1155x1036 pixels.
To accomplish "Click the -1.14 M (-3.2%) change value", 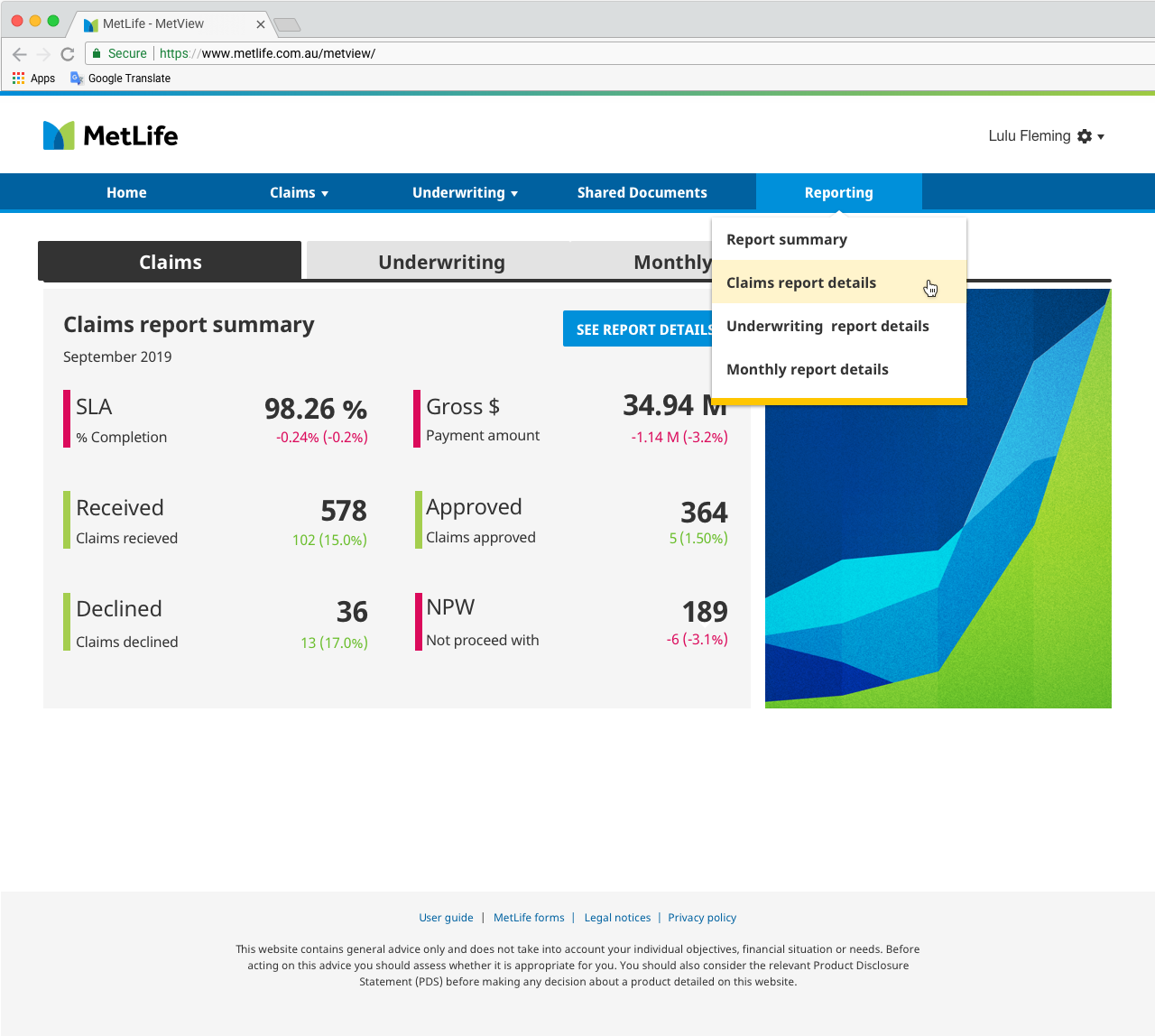I will click(679, 437).
